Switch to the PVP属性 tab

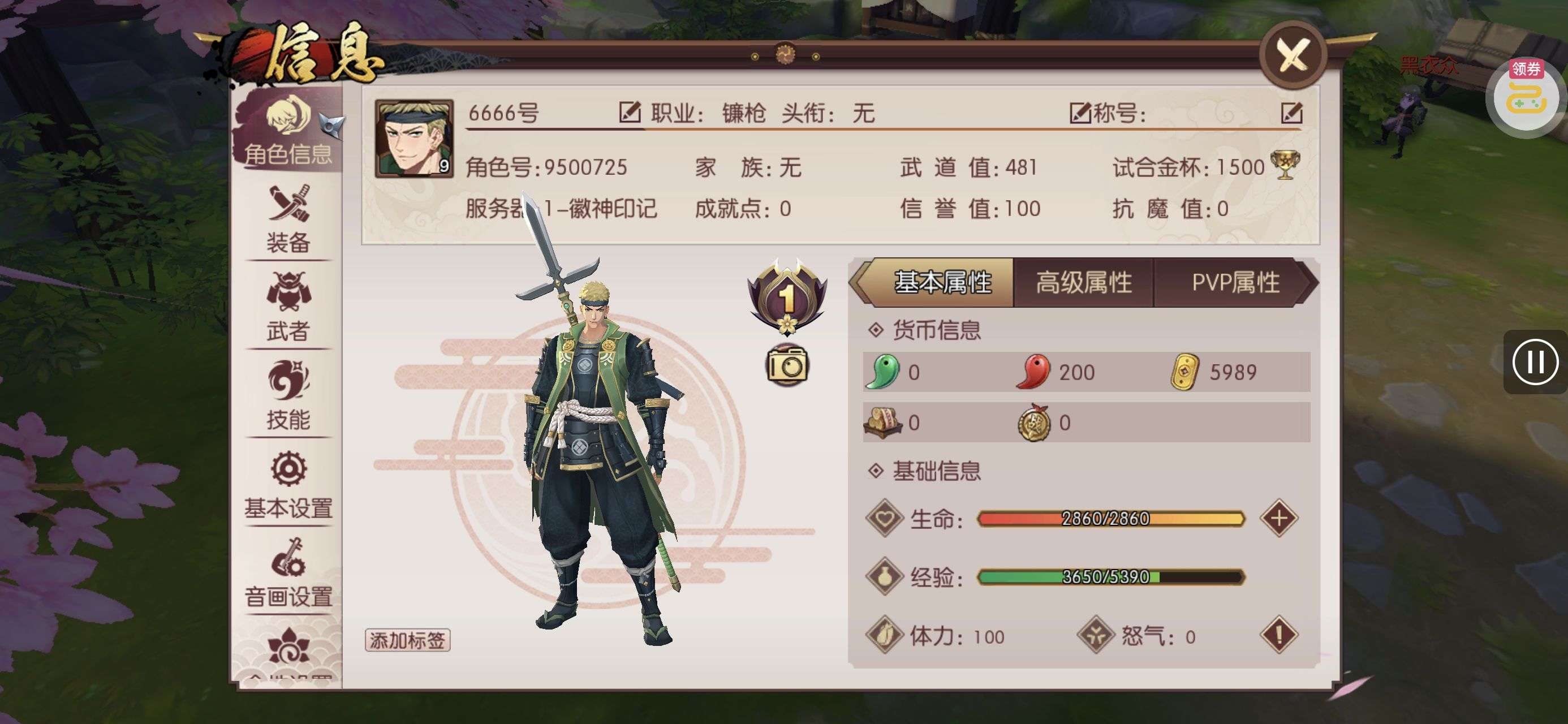coord(1235,283)
